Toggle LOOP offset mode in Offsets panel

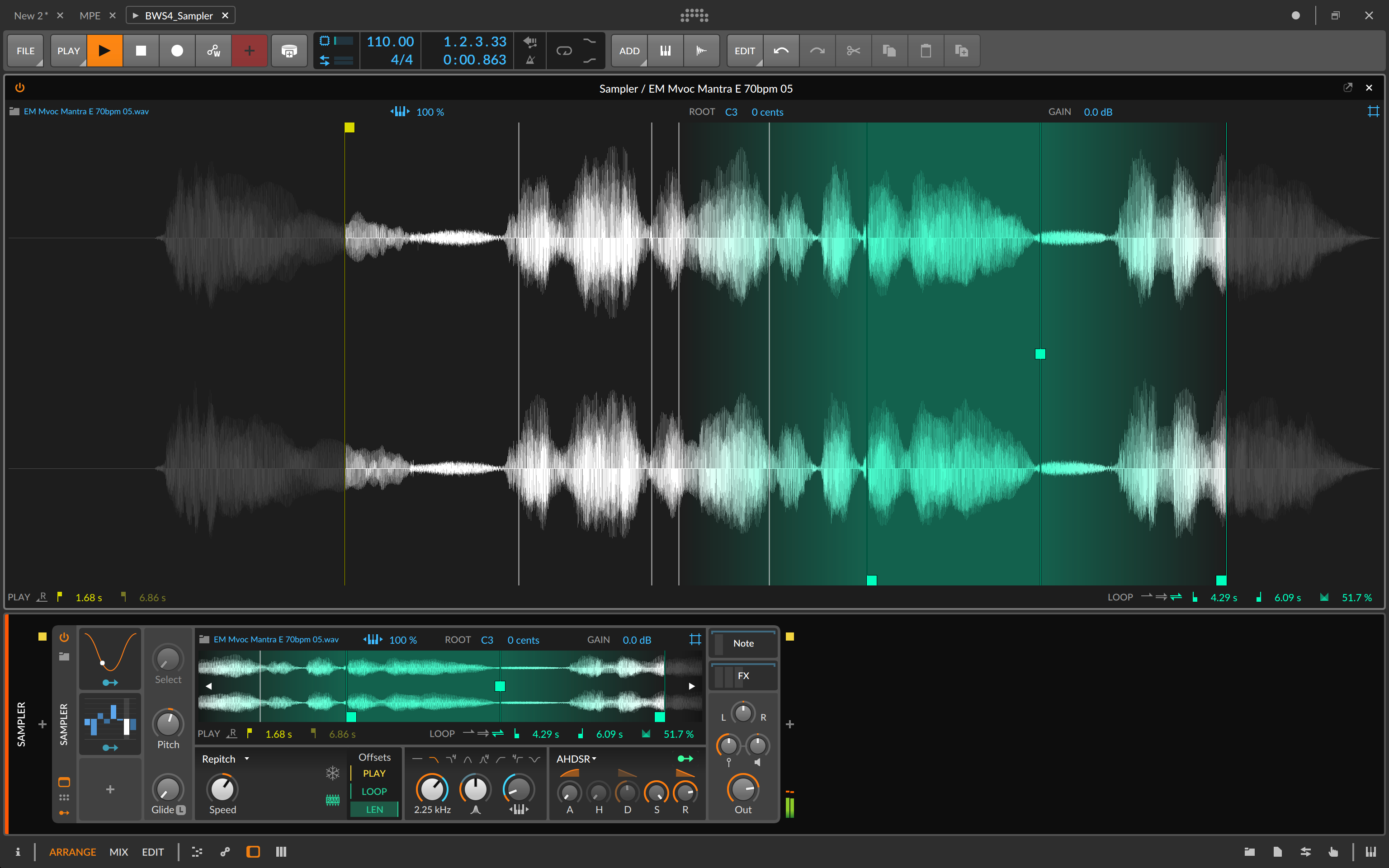(x=375, y=792)
